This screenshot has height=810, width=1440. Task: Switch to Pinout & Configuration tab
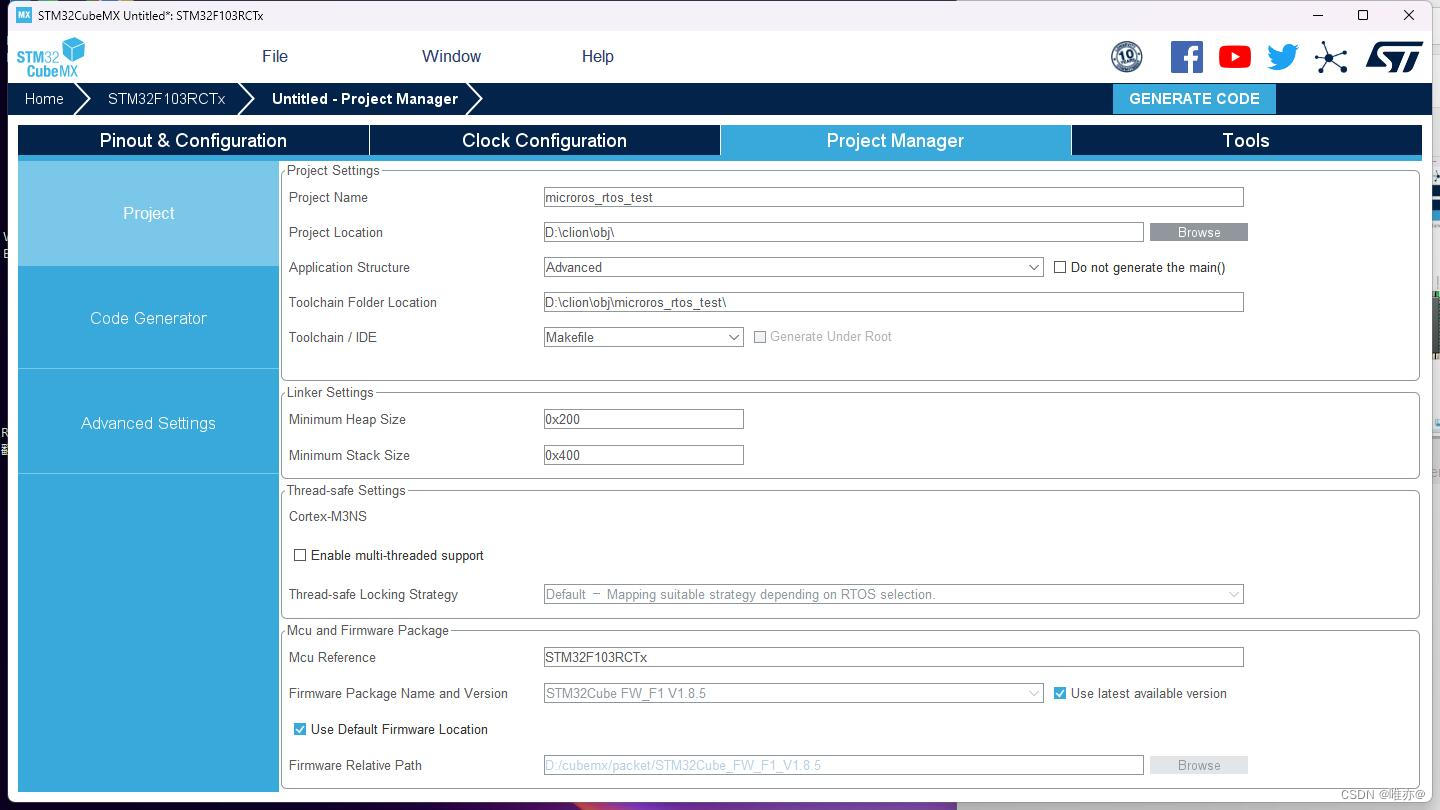(x=193, y=141)
